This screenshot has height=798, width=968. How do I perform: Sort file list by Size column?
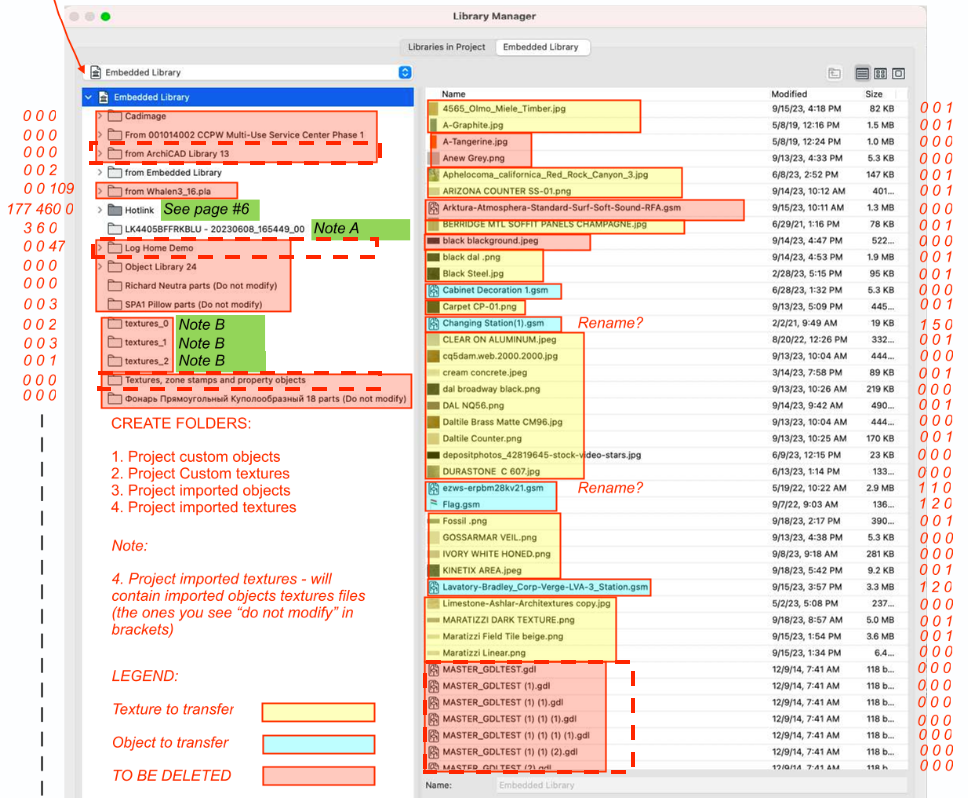tap(874, 94)
